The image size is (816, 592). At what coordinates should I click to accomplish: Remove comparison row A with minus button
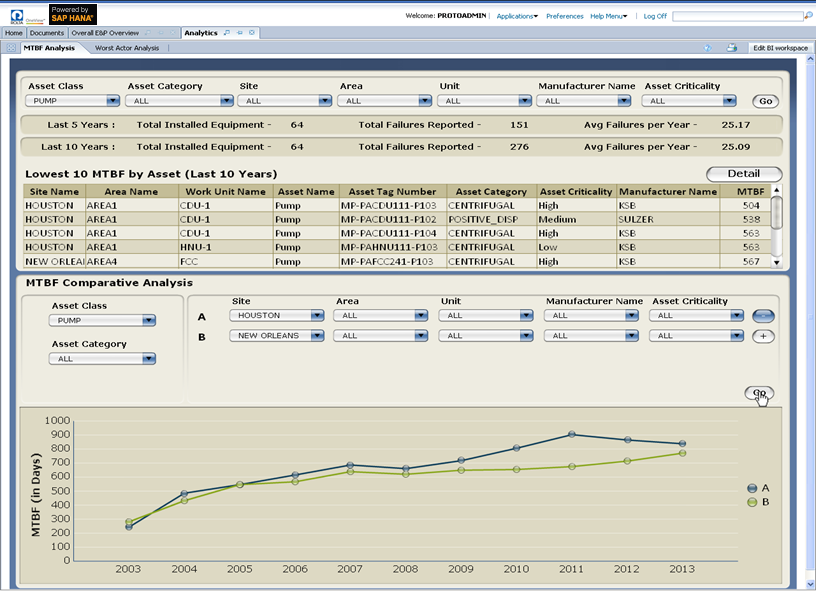click(x=763, y=316)
